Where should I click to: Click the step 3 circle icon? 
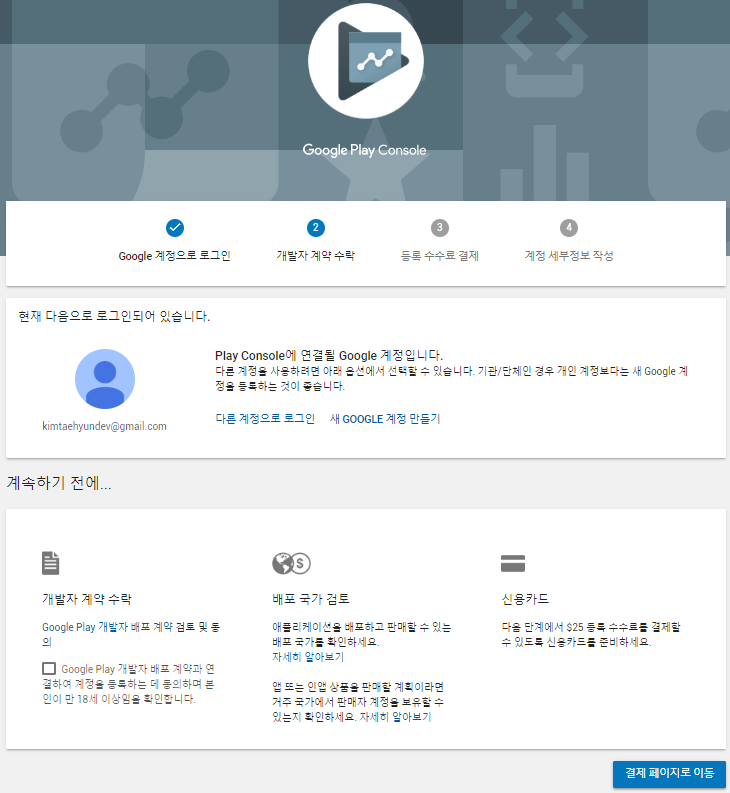pyautogui.click(x=440, y=228)
